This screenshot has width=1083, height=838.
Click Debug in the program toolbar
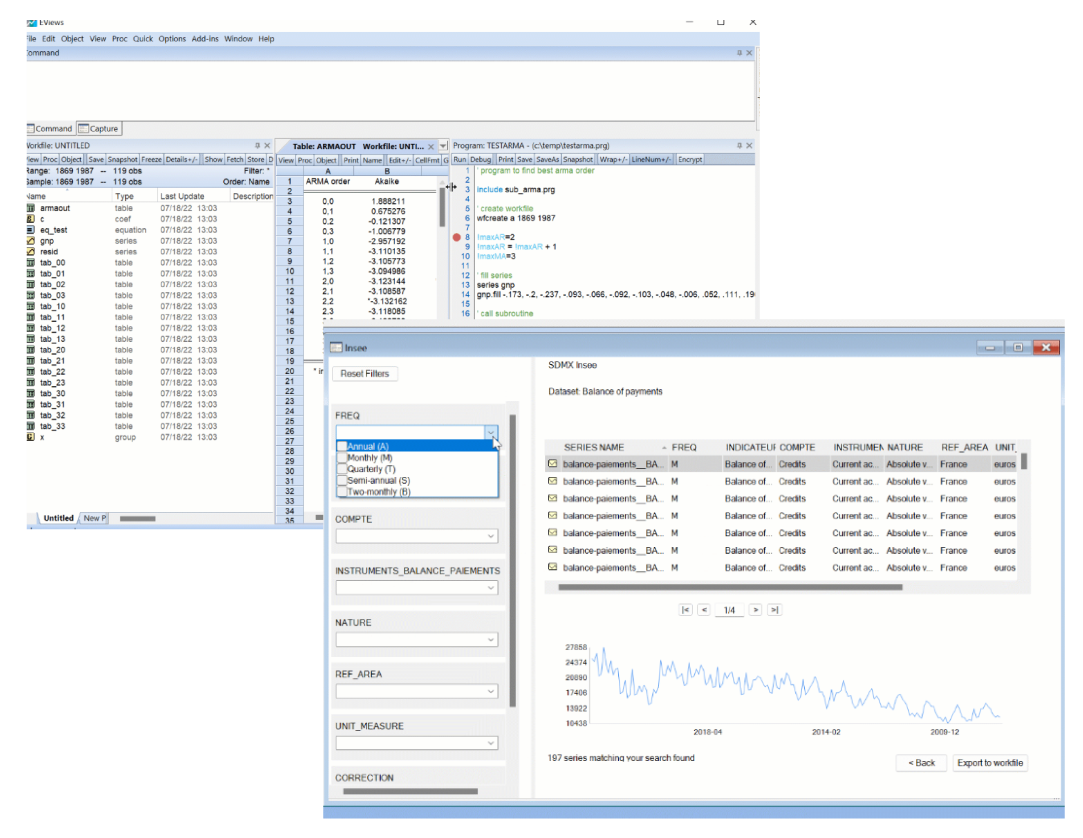(481, 160)
